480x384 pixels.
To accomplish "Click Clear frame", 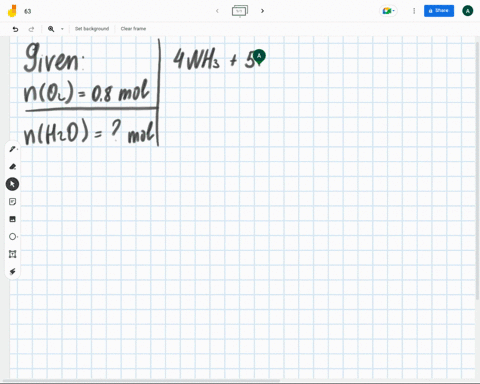I will [133, 29].
